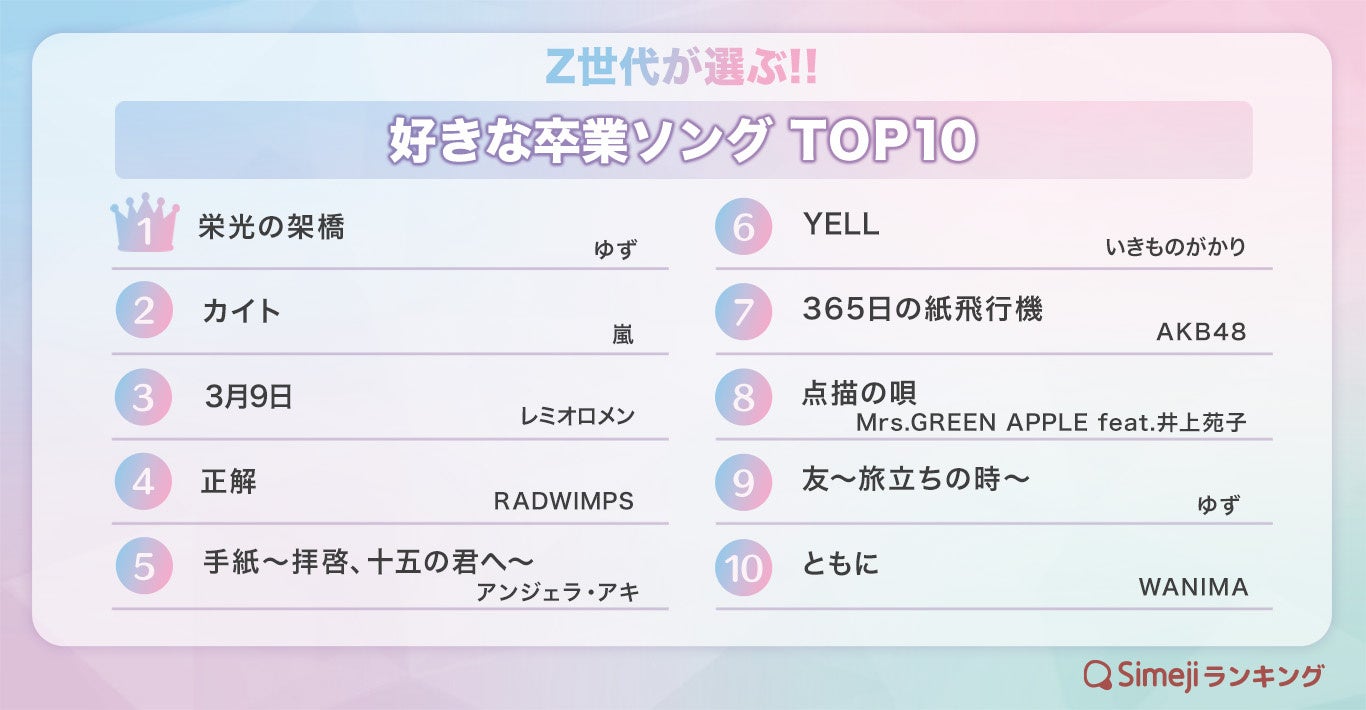Select the song title 365日の紙飛行機
The height and width of the screenshot is (710, 1366).
(x=922, y=310)
